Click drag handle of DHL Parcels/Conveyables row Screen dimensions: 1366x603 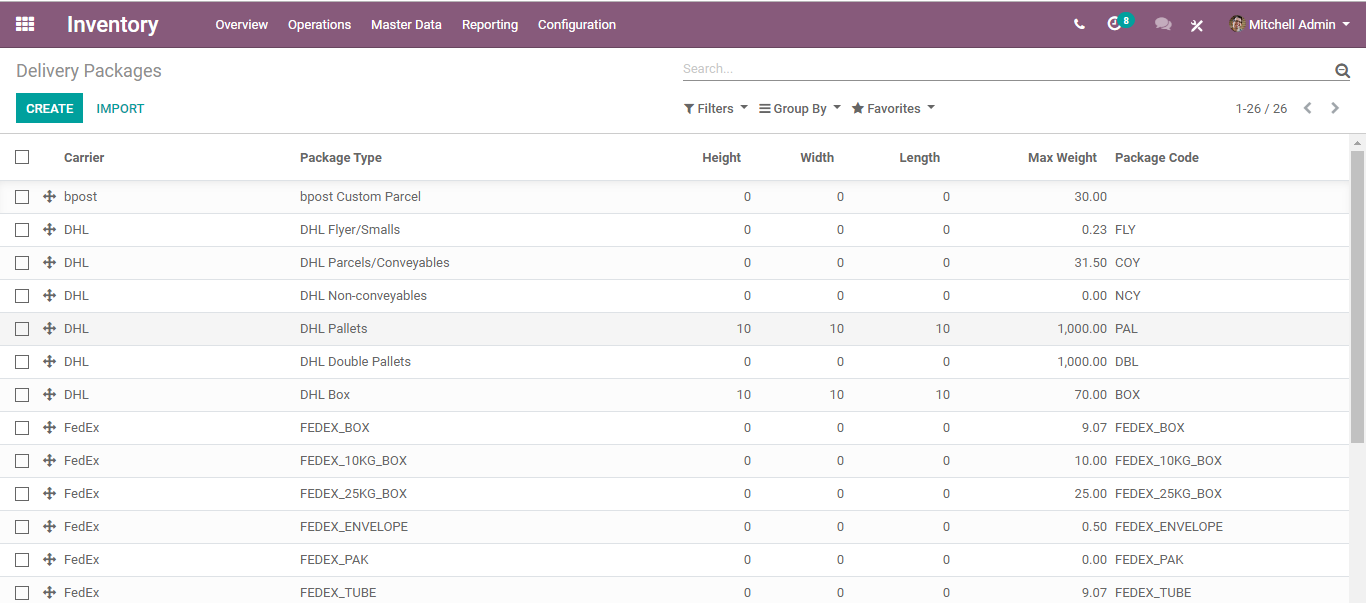pyautogui.click(x=49, y=263)
